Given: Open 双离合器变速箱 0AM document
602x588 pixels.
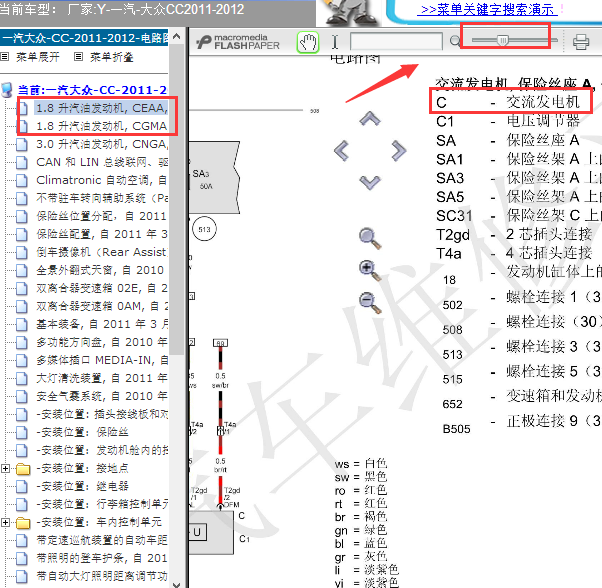Looking at the screenshot, I should click(x=102, y=306).
